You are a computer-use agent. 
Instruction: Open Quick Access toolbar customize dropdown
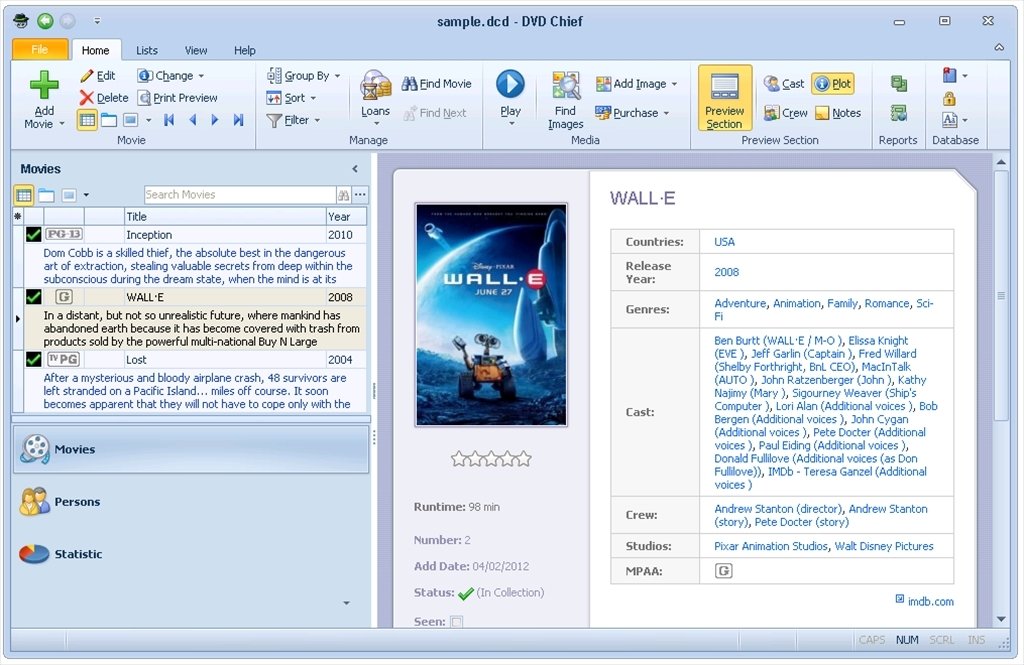97,21
